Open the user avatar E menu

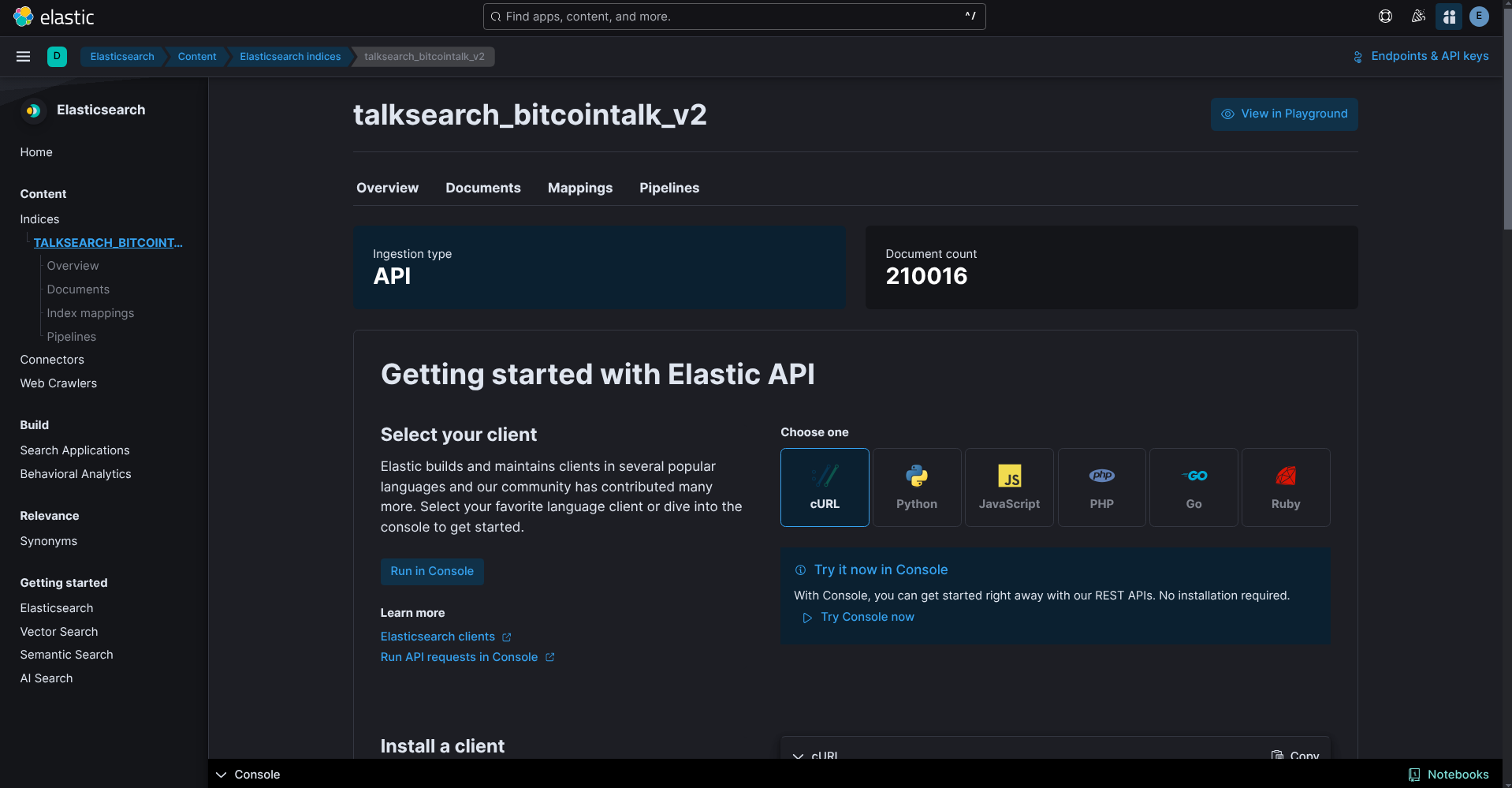1479,17
